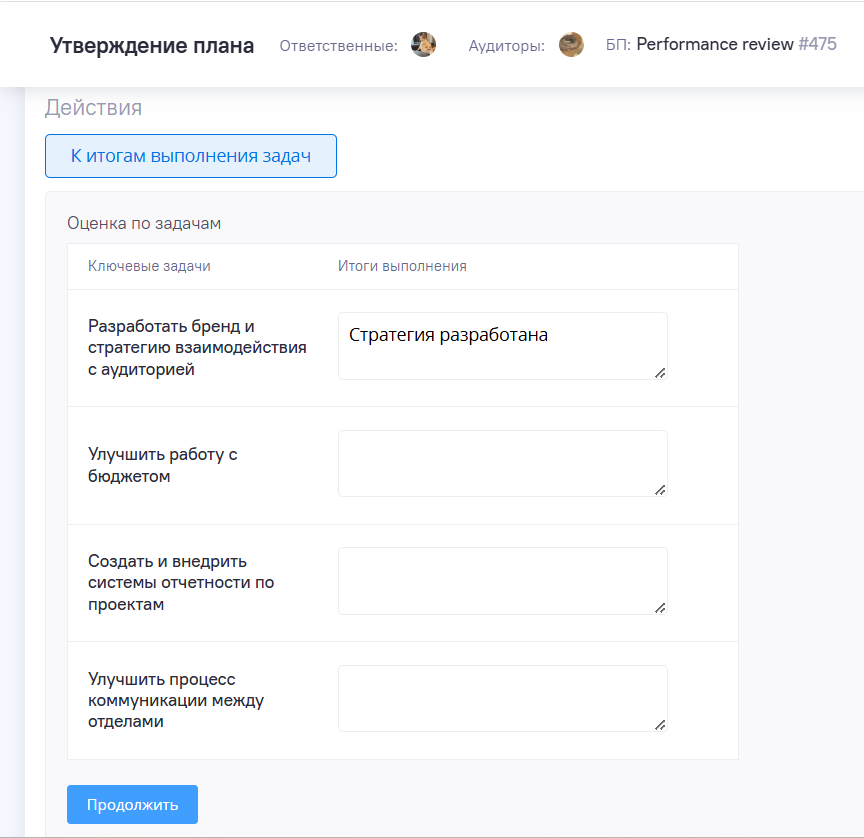Click the Действия section header
864x838 pixels.
tap(77, 106)
